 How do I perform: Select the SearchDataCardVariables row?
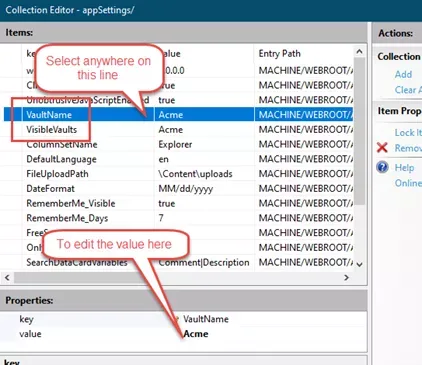click(179, 262)
